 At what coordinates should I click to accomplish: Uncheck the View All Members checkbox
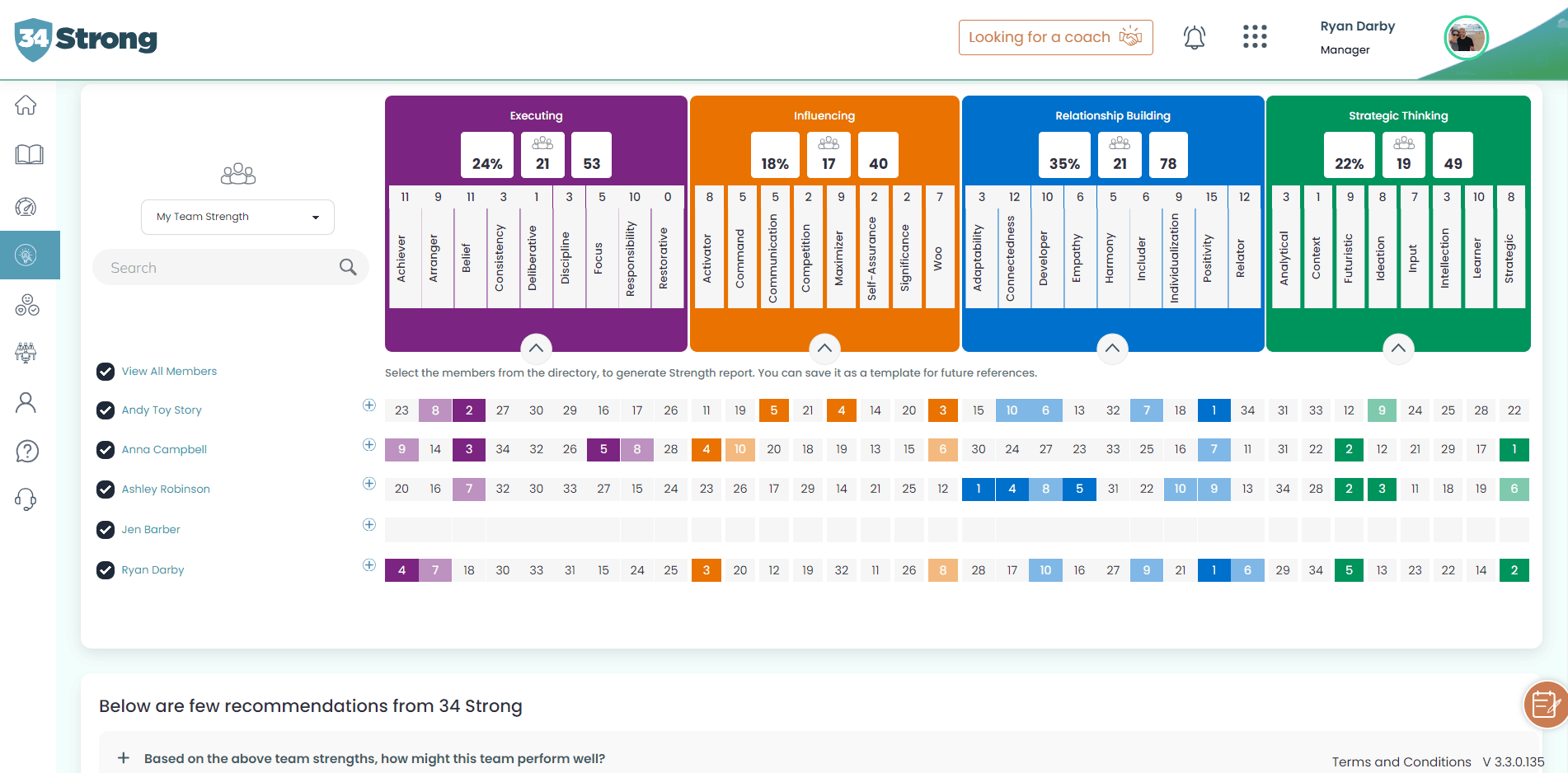106,372
